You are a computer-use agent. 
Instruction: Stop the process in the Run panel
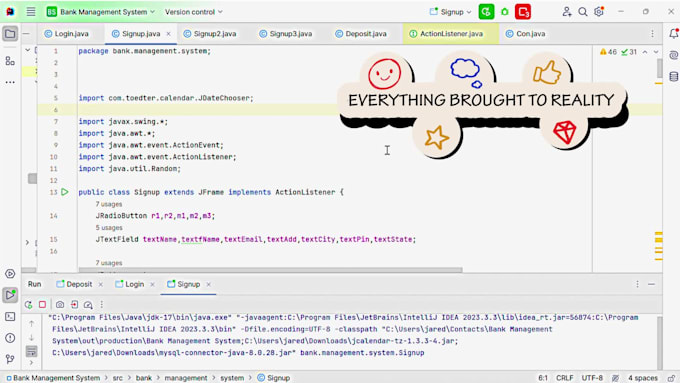coord(42,304)
